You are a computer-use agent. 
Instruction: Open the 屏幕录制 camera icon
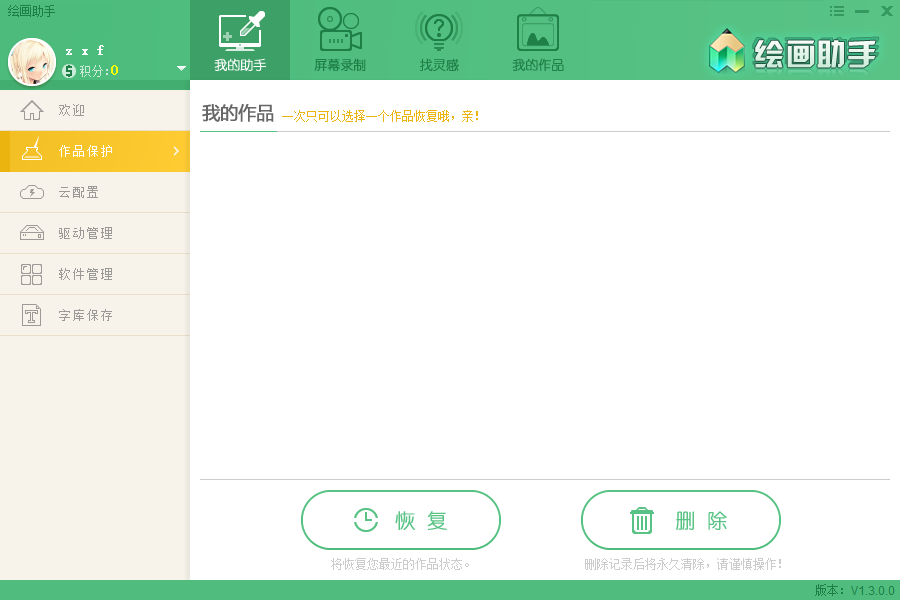click(x=340, y=30)
